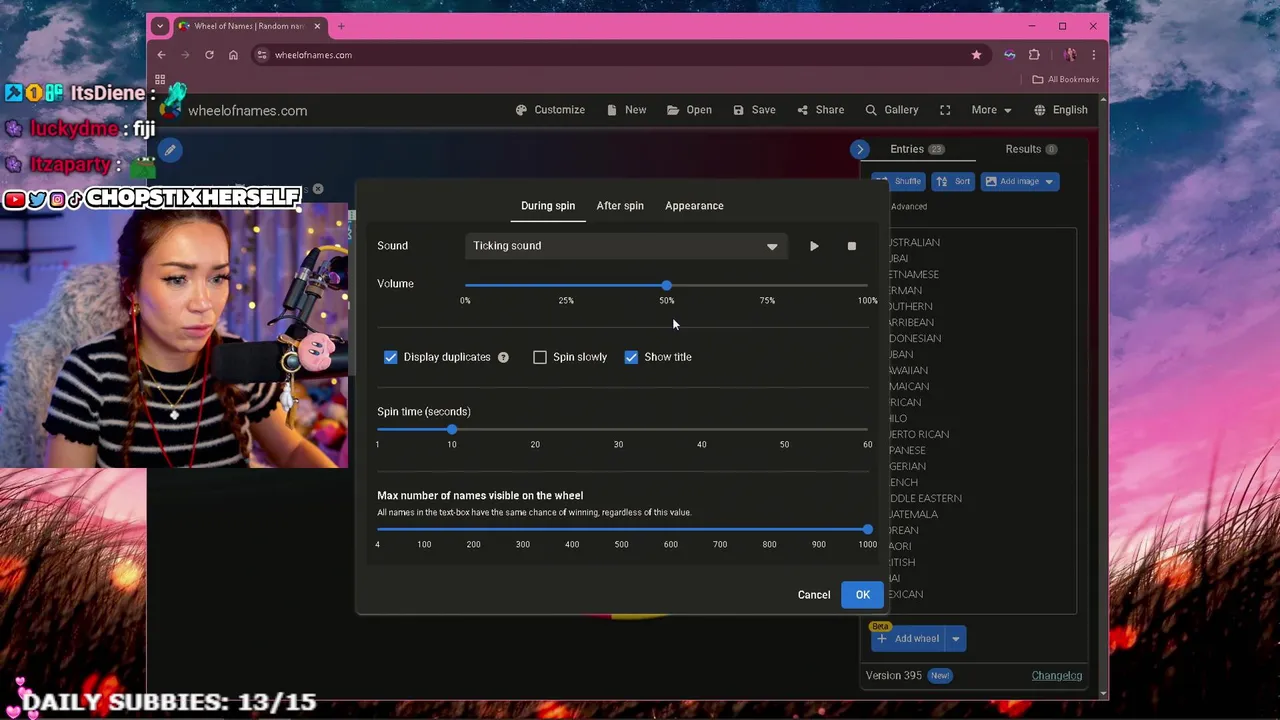
Task: Open the English language selector
Action: click(1061, 110)
